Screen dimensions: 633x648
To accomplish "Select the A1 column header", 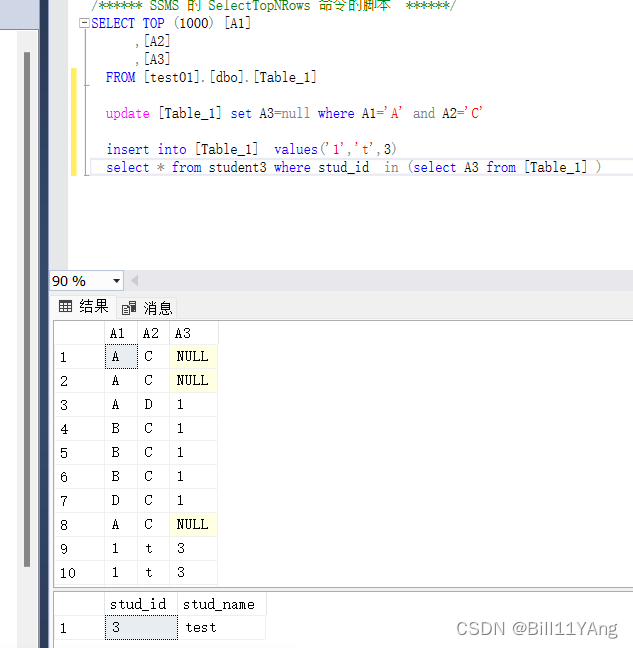I will (x=121, y=333).
